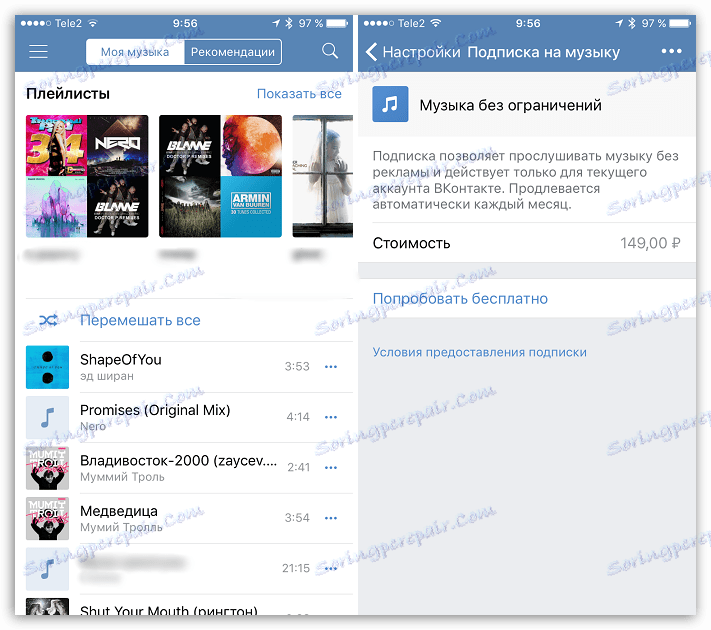This screenshot has width=711, height=630.
Task: Tap Музыка без ограничений title
Action: [510, 105]
